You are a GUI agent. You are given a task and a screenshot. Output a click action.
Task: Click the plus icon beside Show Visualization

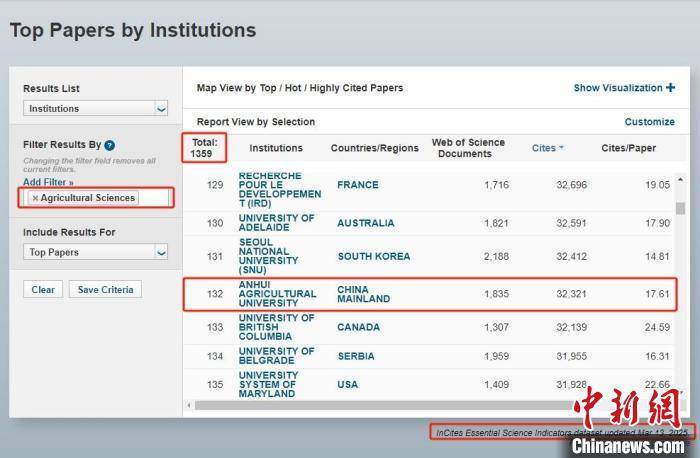(x=670, y=87)
